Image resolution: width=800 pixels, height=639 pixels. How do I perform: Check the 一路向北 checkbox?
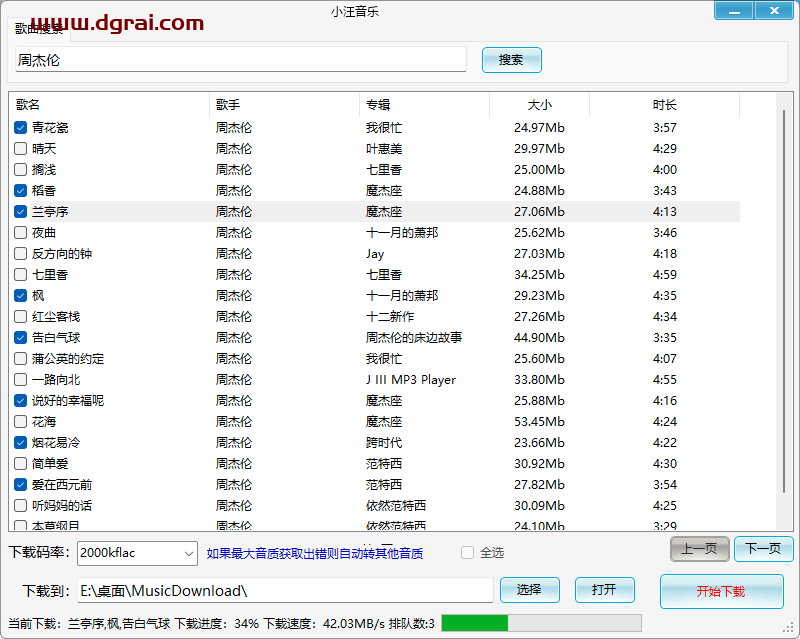point(20,380)
